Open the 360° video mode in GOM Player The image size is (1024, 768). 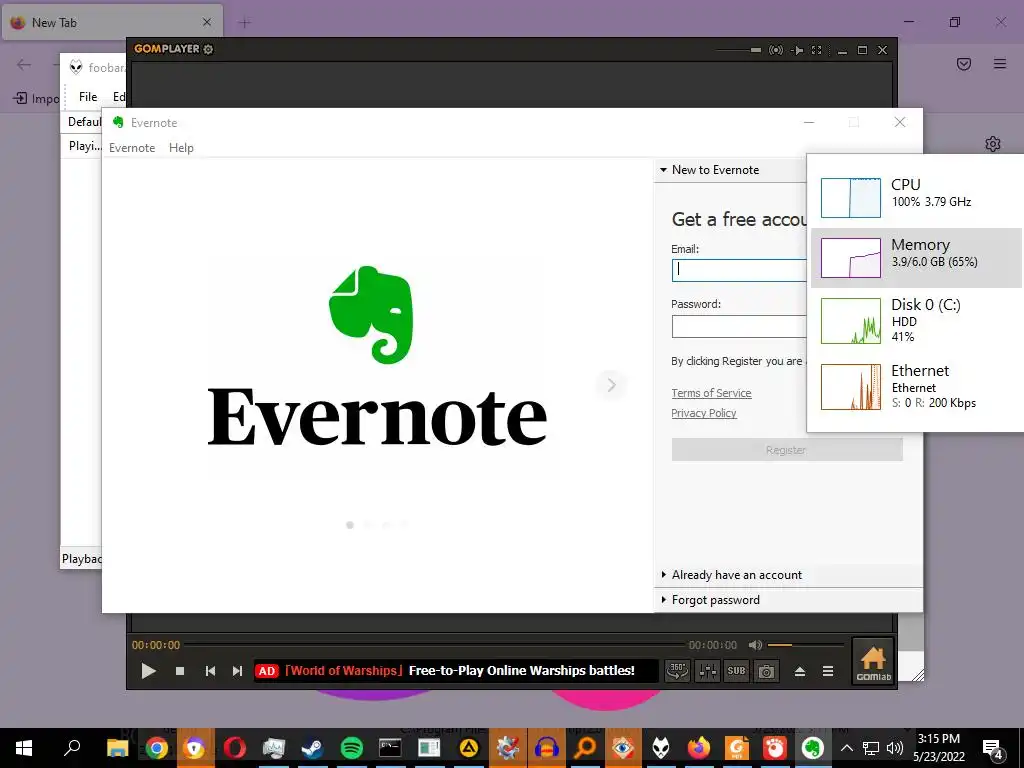(677, 671)
